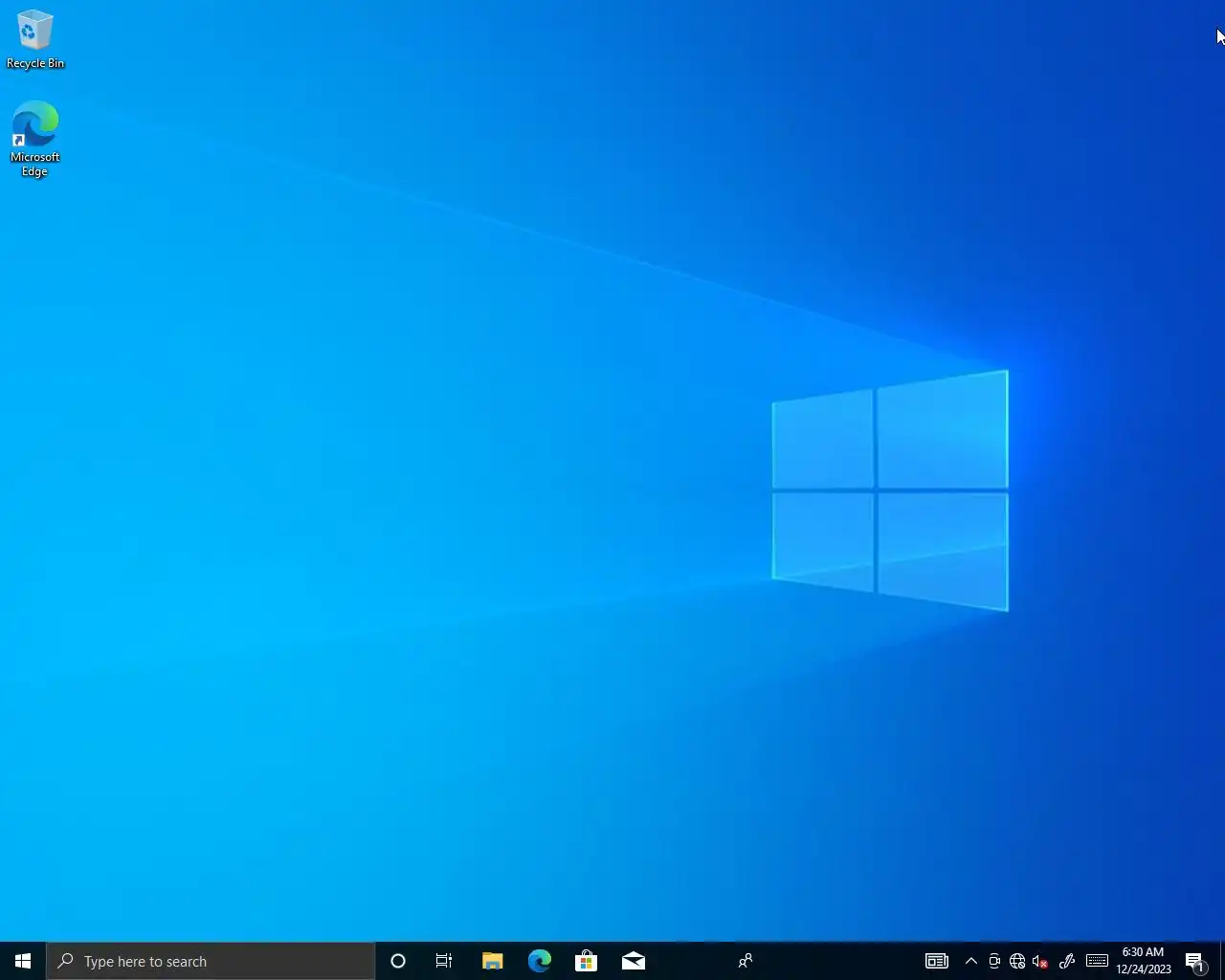The image size is (1225, 980).
Task: Click the muted speaker volume icon
Action: (x=1040, y=961)
